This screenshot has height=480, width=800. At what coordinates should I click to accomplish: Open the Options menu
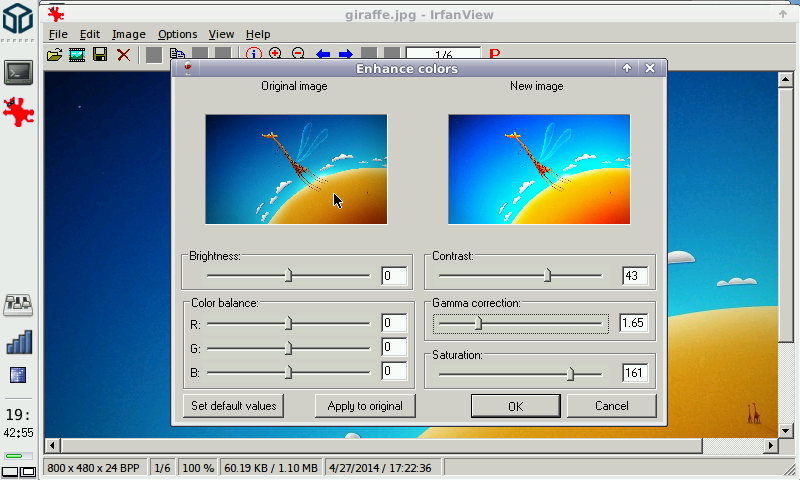(177, 34)
